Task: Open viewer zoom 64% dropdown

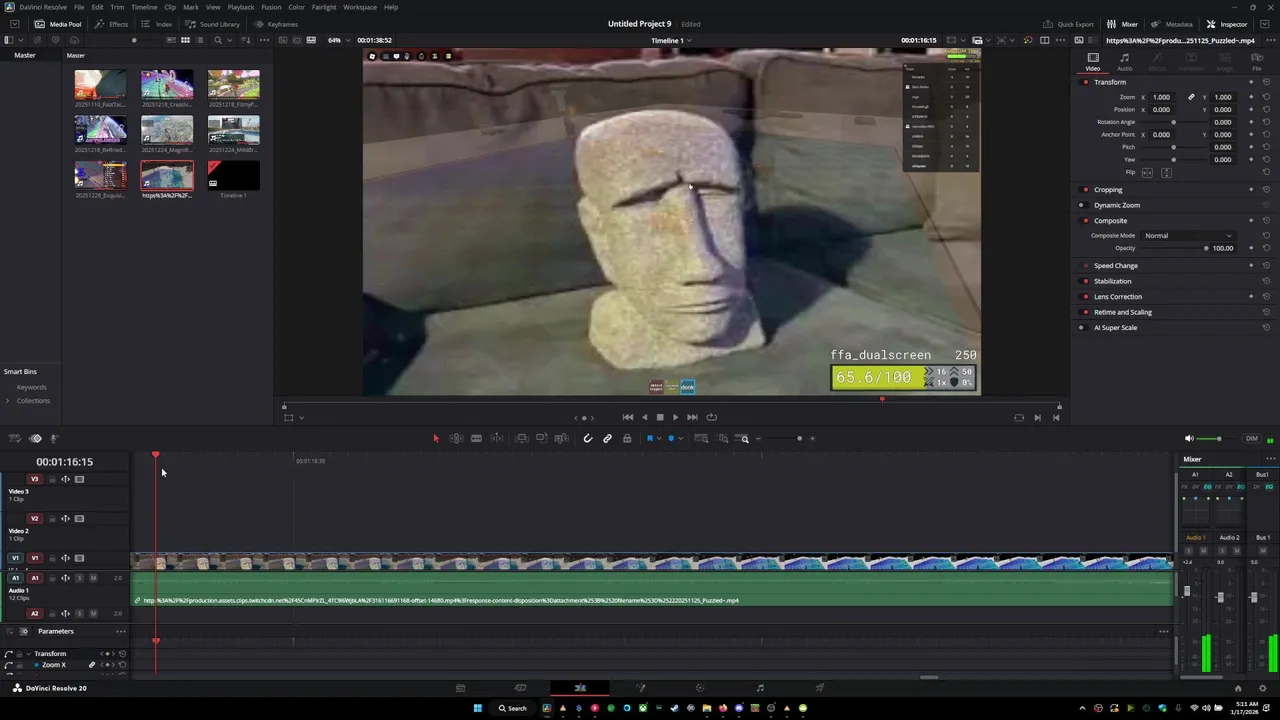Action: (x=337, y=40)
